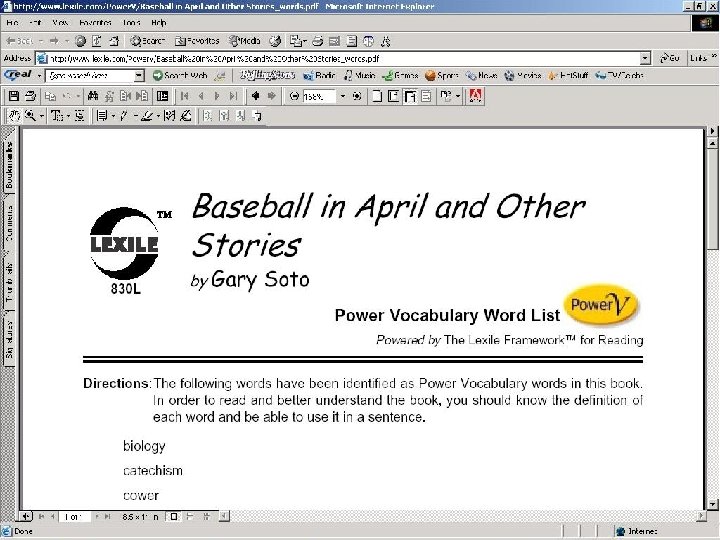The width and height of the screenshot is (720, 540).
Task: Click the Go button beside address bar
Action: (669, 58)
